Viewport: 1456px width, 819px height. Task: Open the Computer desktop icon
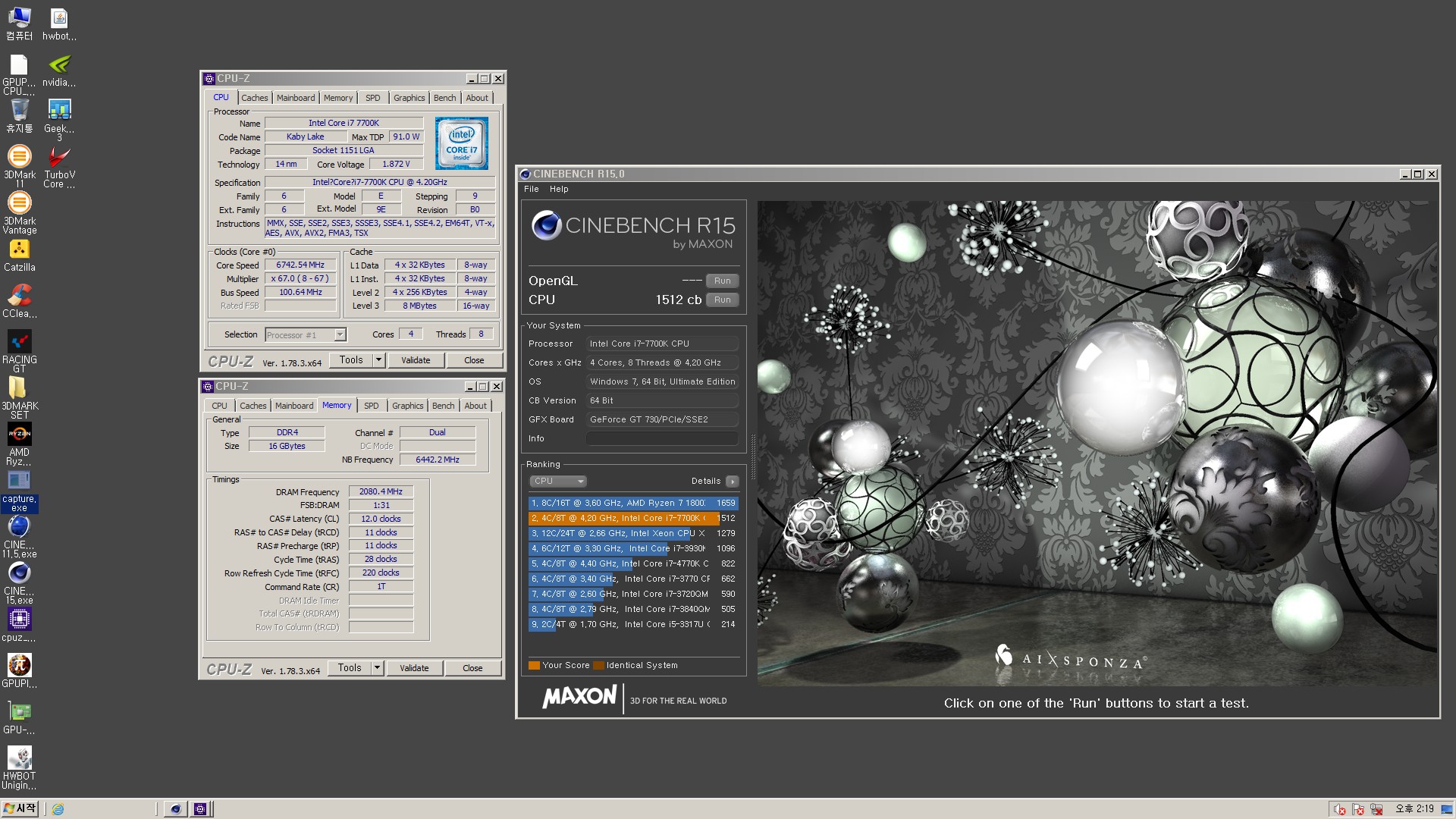(x=19, y=24)
